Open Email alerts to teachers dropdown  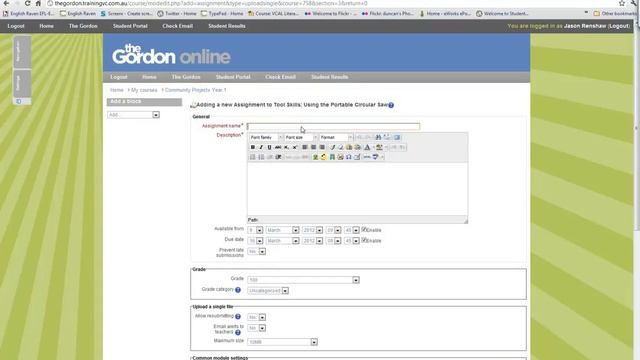(x=257, y=328)
